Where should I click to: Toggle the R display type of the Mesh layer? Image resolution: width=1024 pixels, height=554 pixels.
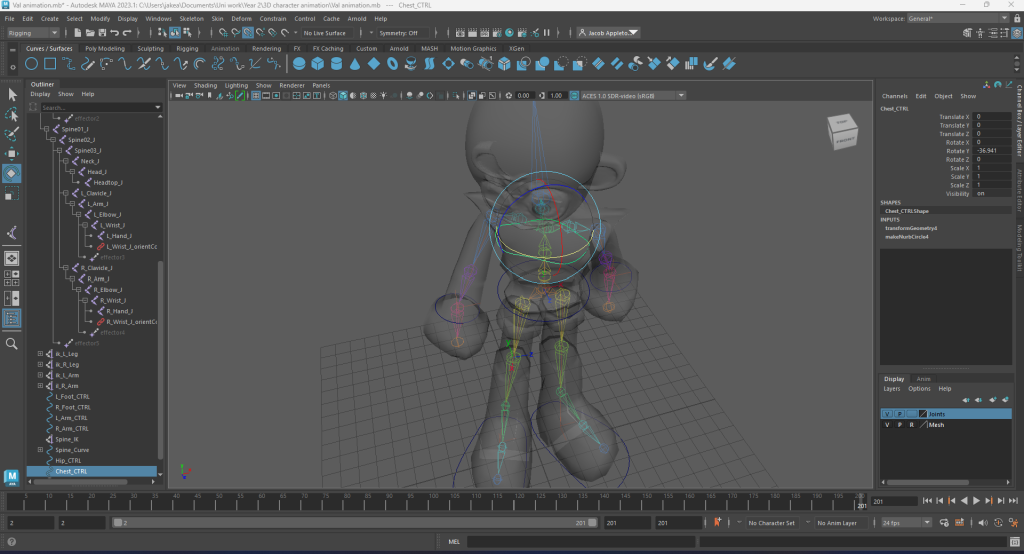[x=911, y=425]
